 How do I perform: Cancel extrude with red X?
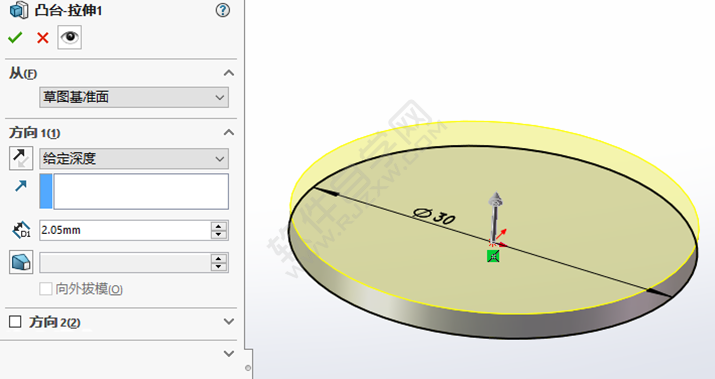point(43,37)
